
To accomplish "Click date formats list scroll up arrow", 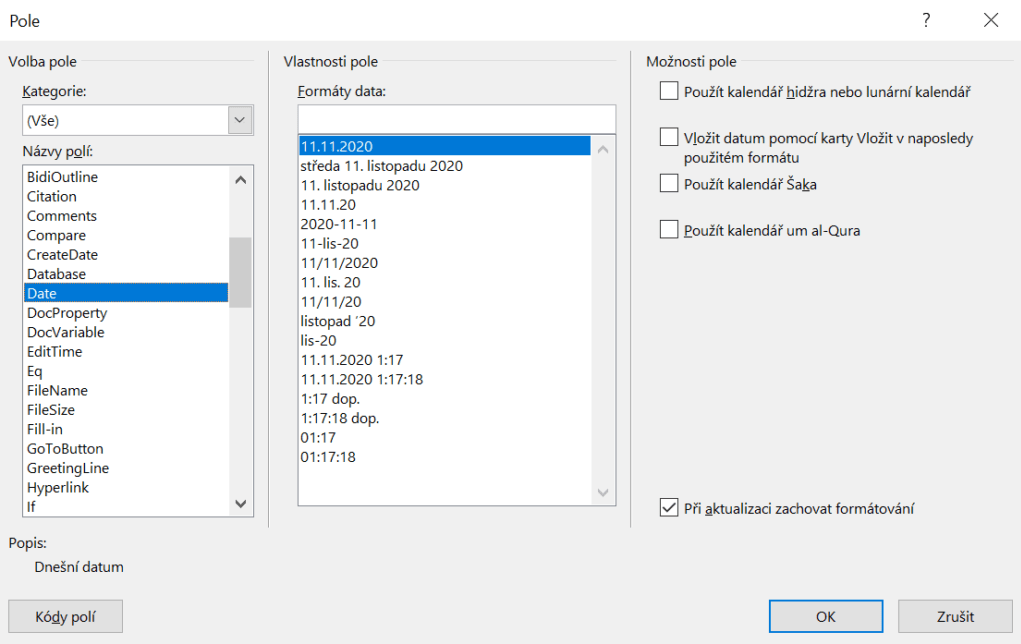I will 604,148.
